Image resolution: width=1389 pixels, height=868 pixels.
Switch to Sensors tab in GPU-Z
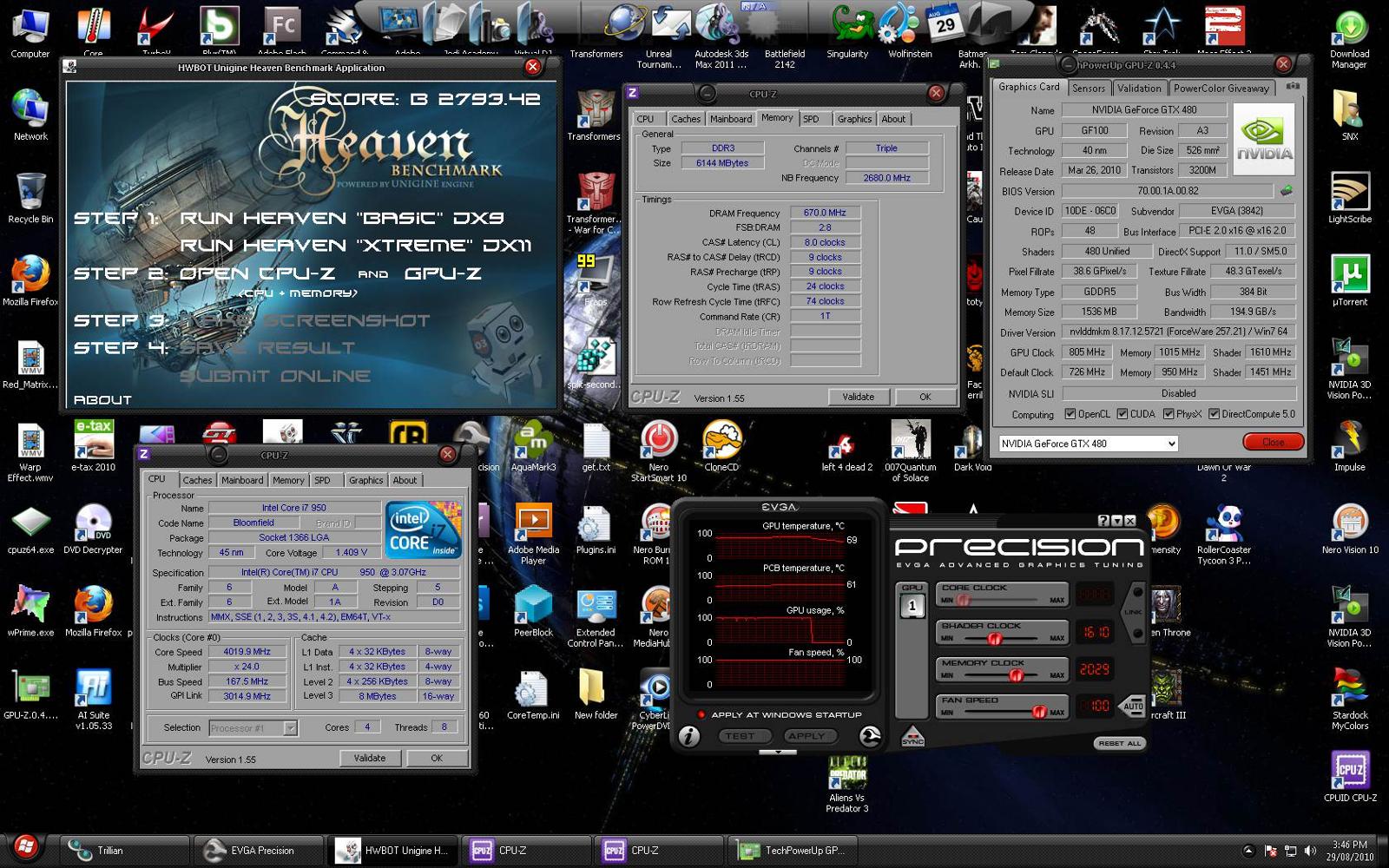coord(1088,88)
